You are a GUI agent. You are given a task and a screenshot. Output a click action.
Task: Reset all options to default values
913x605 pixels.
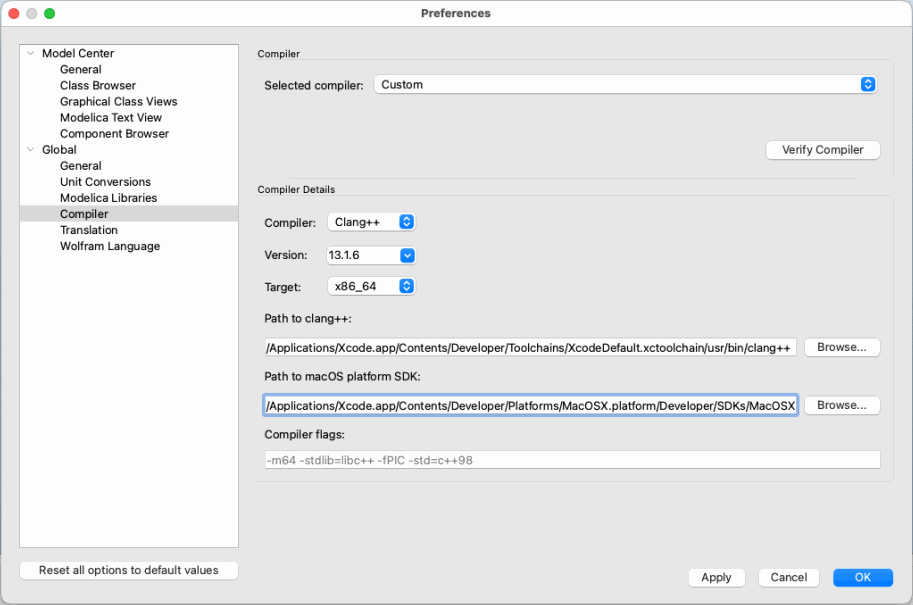[128, 570]
